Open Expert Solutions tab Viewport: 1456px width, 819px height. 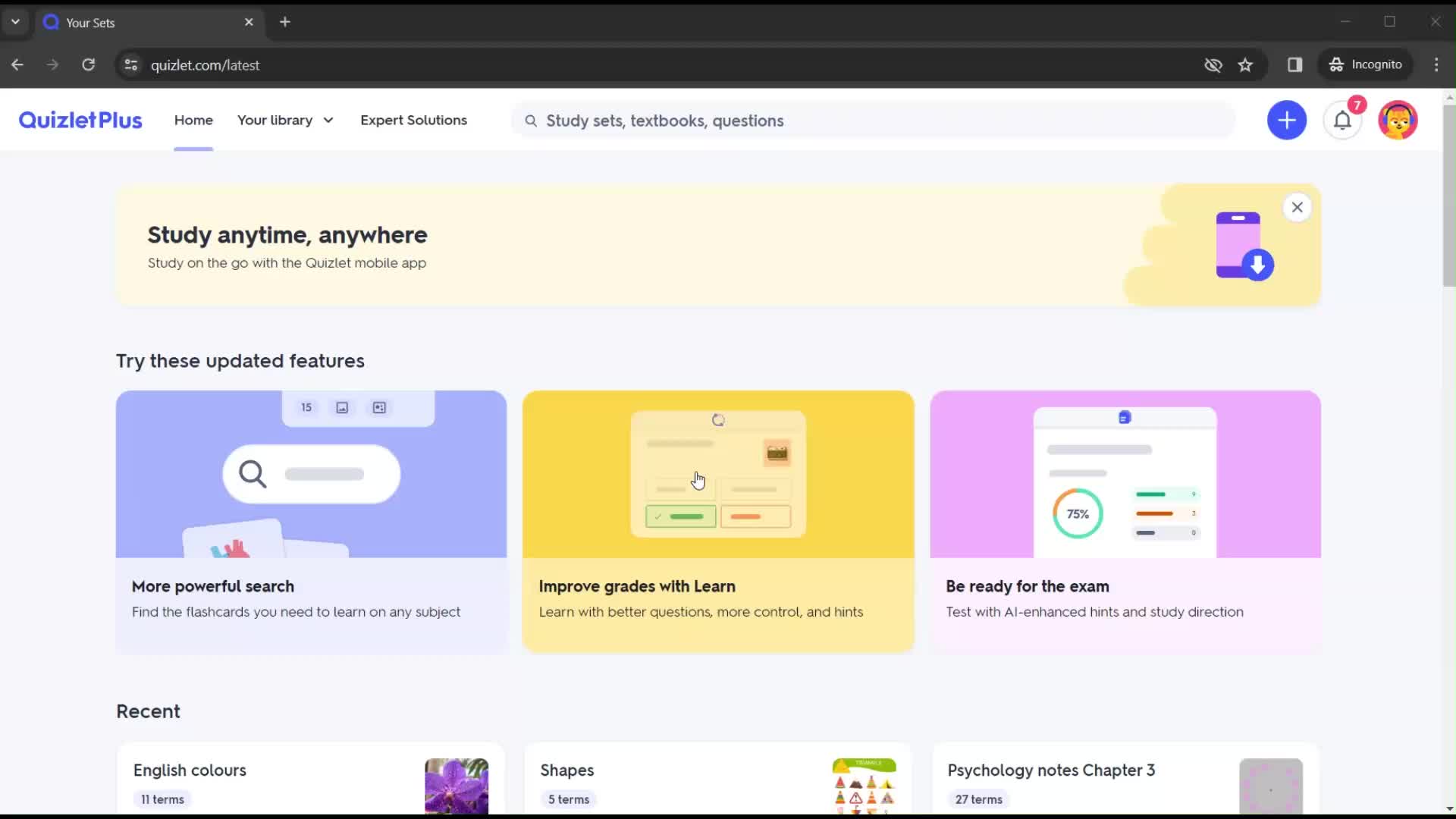point(413,119)
